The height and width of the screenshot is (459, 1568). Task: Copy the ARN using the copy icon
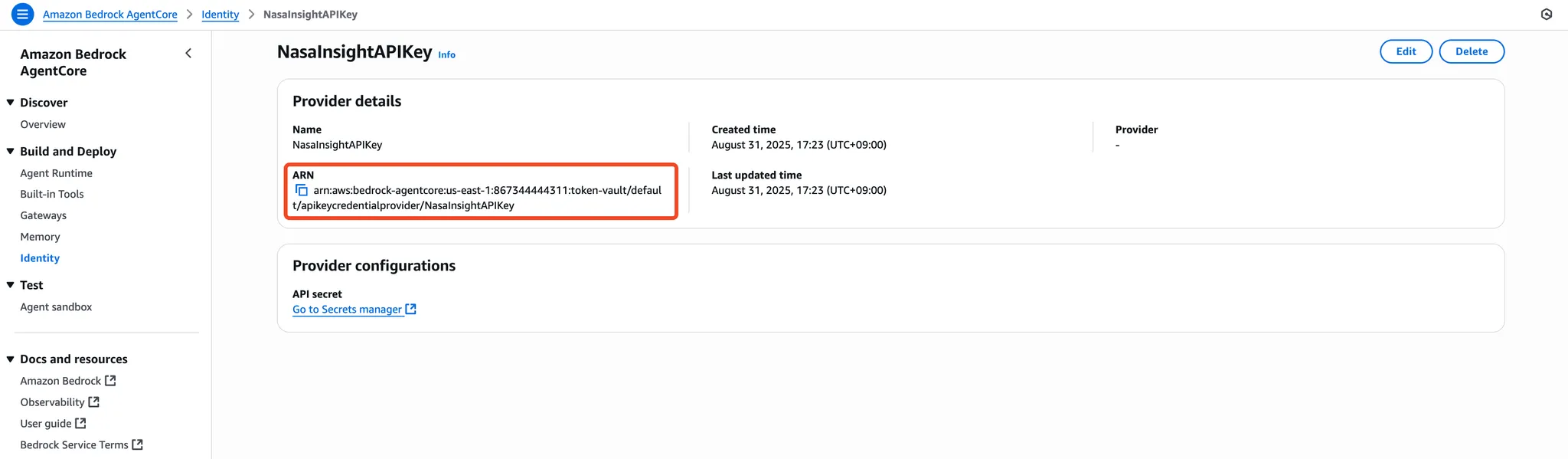click(302, 190)
